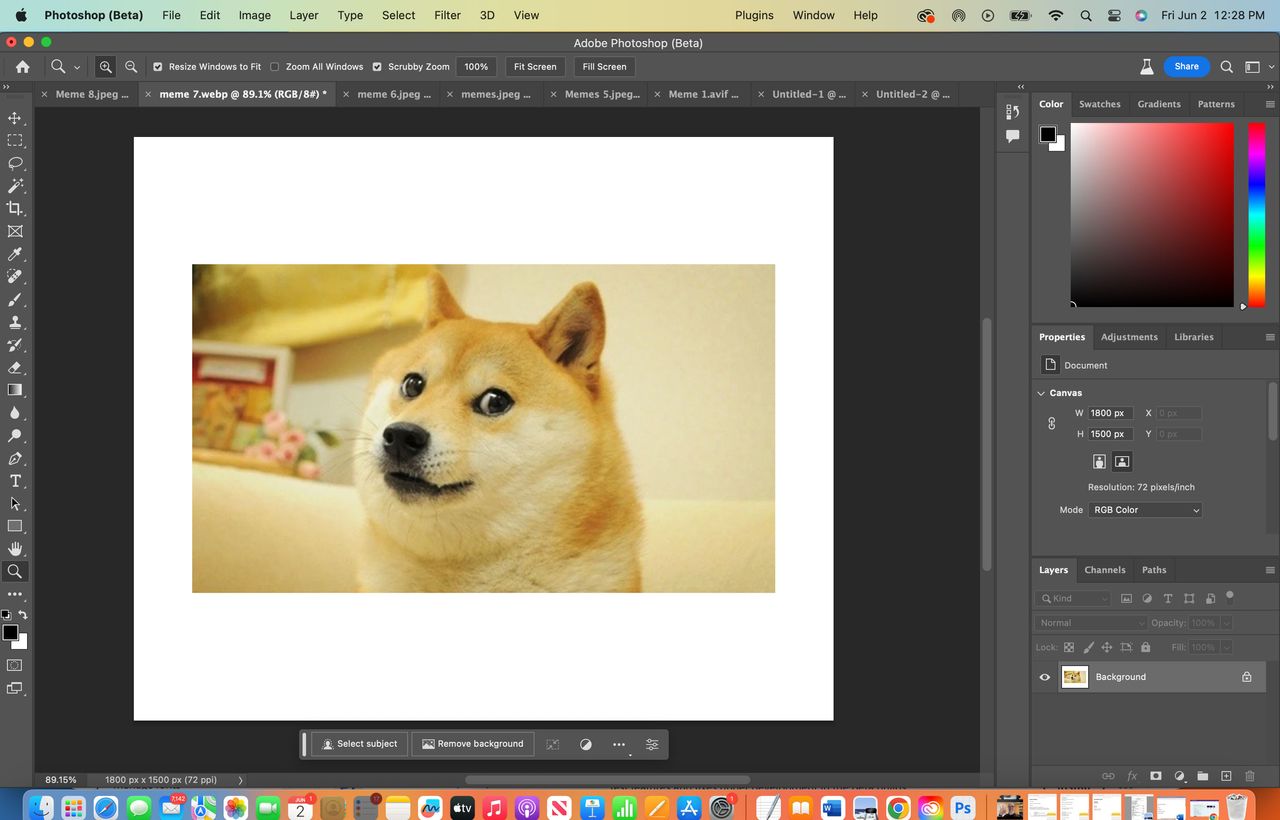Toggle Resize Windows to Fit checkbox
1280x820 pixels.
pyautogui.click(x=158, y=67)
